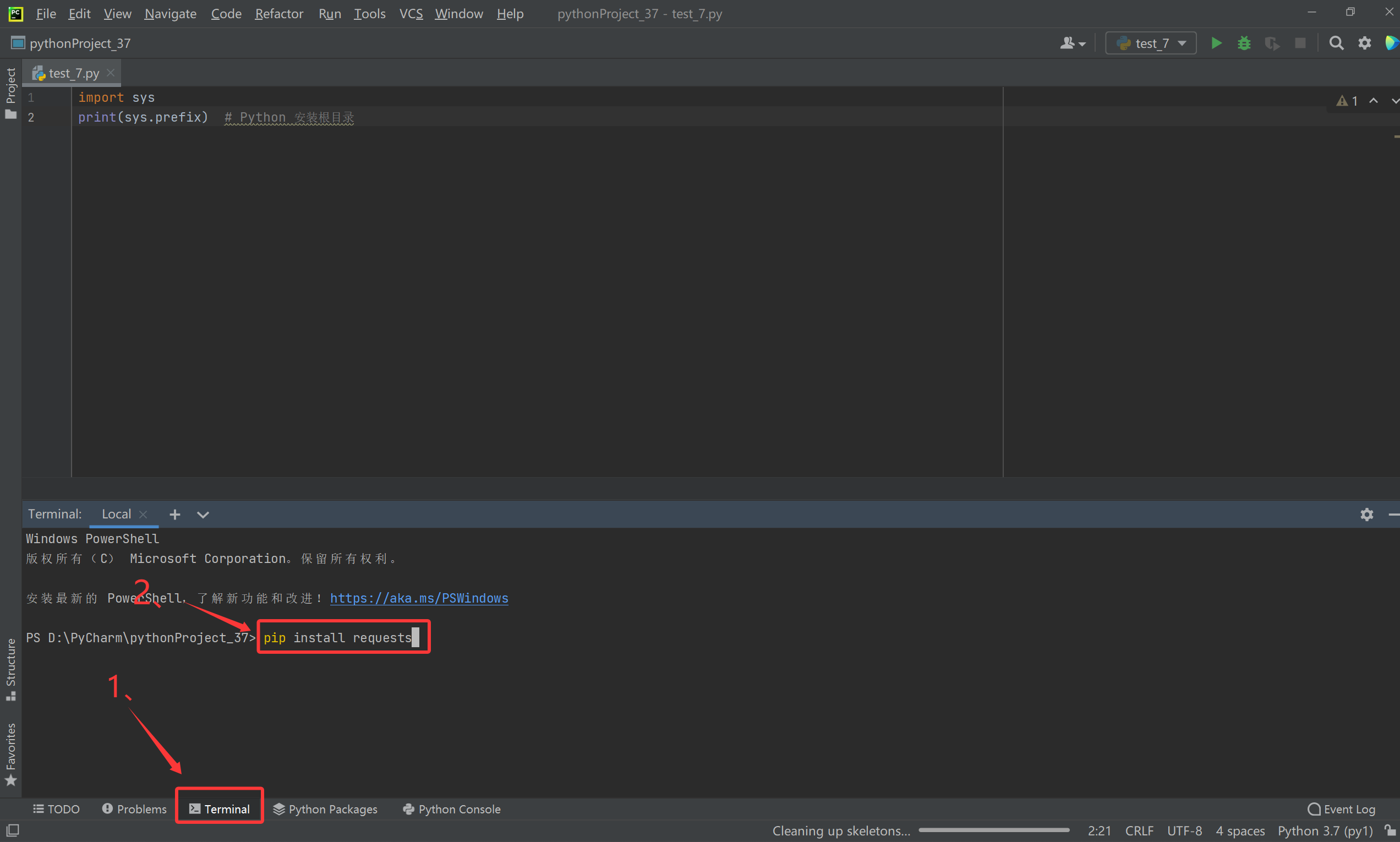Click the Cleaning up skeletons progress bar
This screenshot has height=842, width=1400.
pos(993,830)
